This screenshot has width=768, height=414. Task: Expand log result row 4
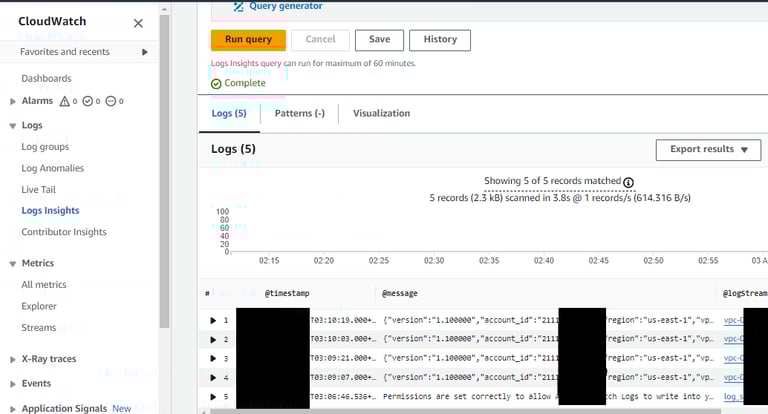(213, 378)
